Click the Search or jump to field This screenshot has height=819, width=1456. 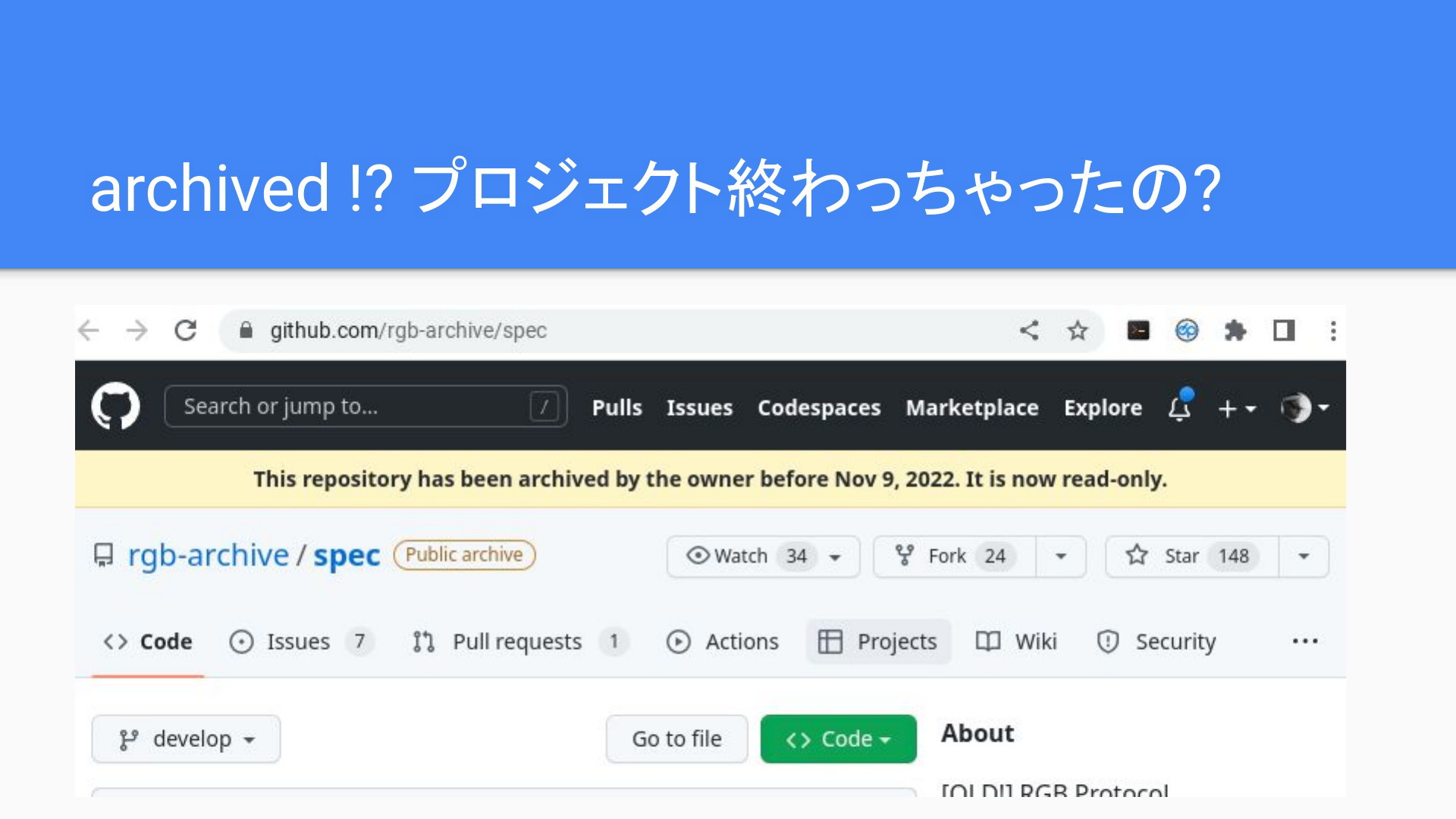(x=366, y=406)
